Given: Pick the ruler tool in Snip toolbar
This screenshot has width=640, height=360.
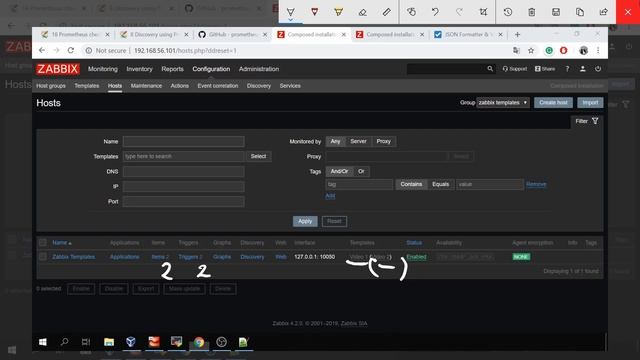Looking at the screenshot, I should [387, 12].
